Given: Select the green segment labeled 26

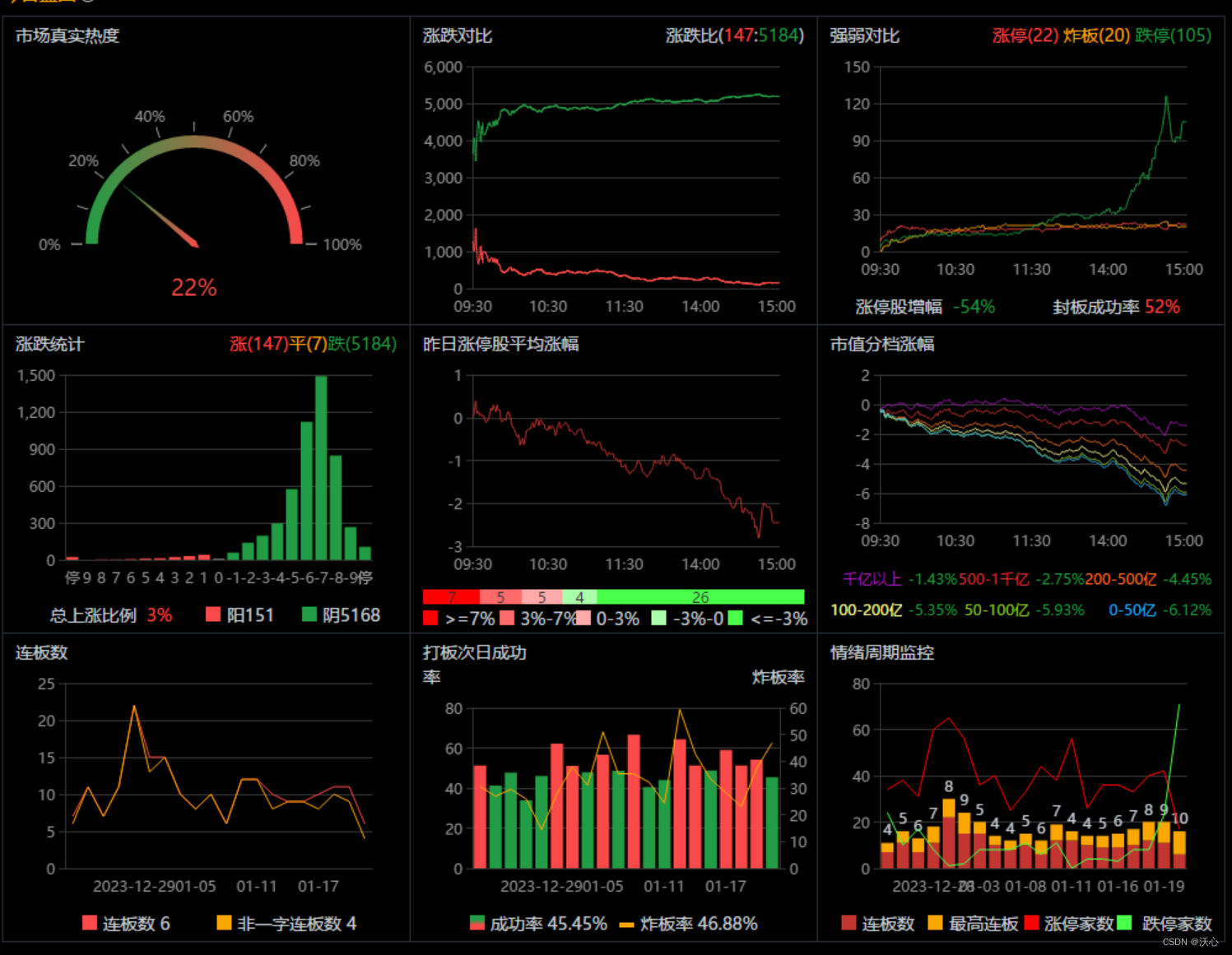Looking at the screenshot, I should click(700, 597).
